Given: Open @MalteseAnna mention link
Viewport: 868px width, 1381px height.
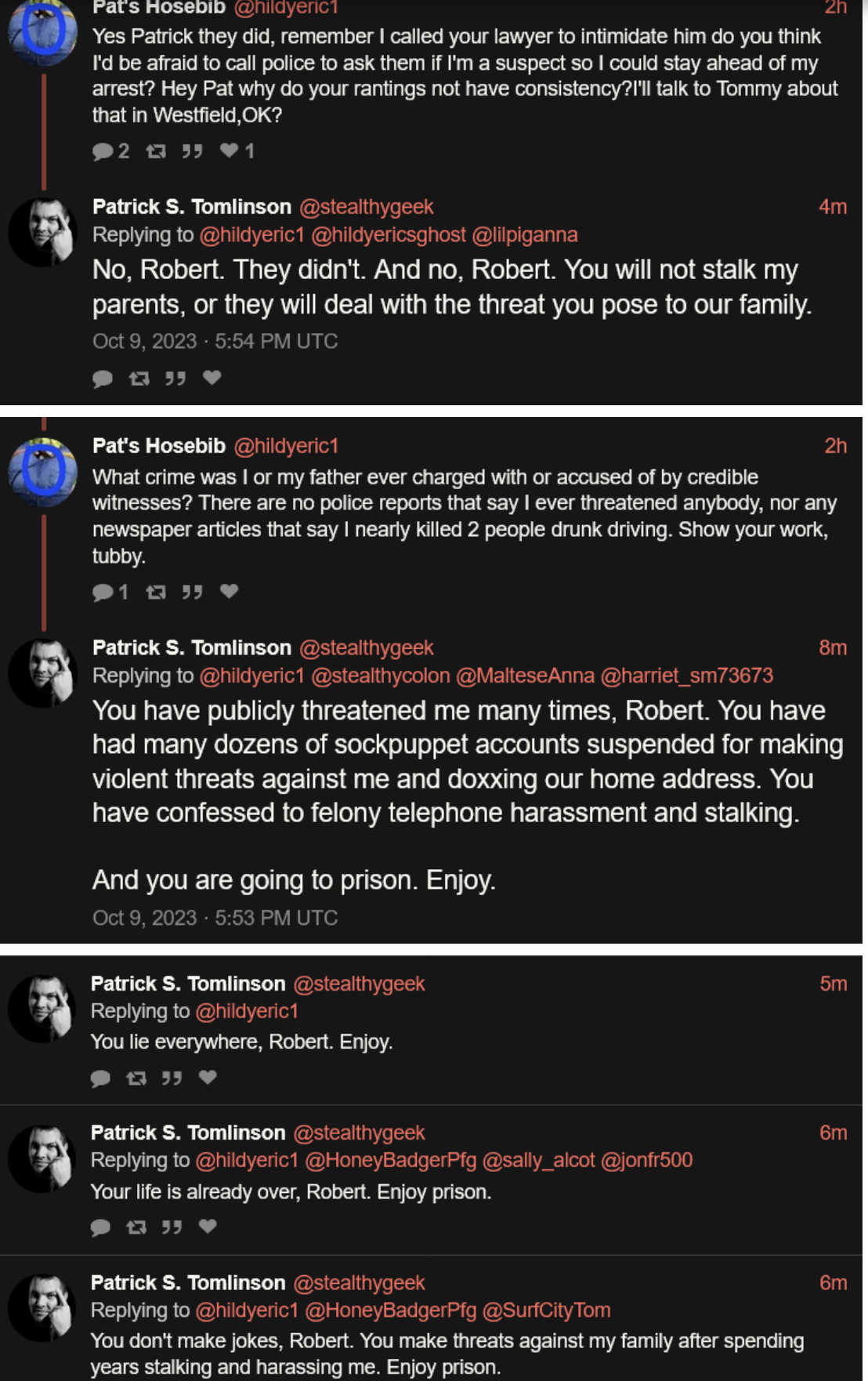Looking at the screenshot, I should click(x=525, y=676).
